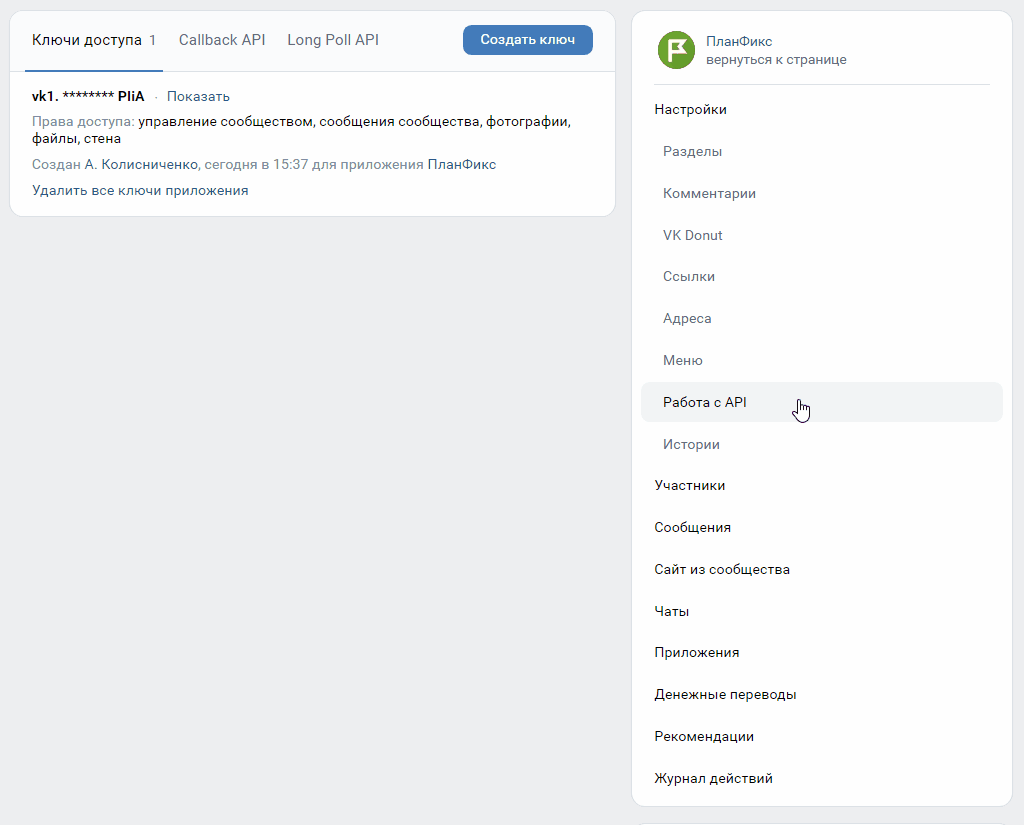Click the ПланФикс community name in sidebar
Image resolution: width=1024 pixels, height=825 pixels.
(x=739, y=41)
